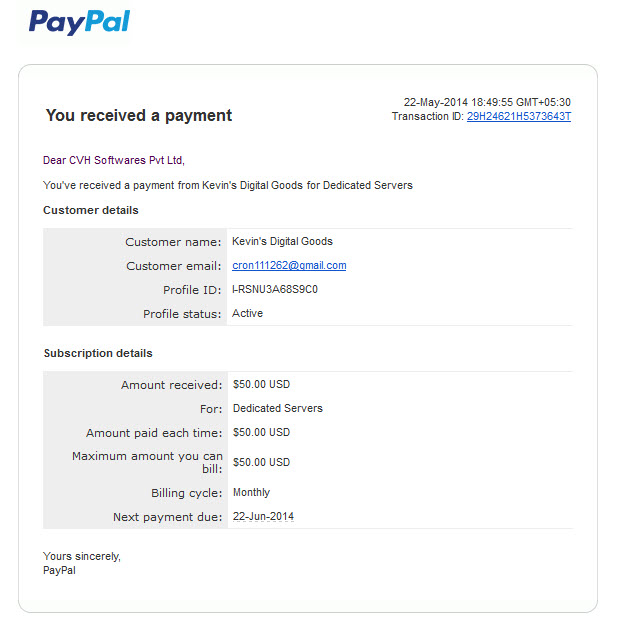Click the "Yours sincerely, PayPal" signature
632x636 pixels.
pyautogui.click(x=82, y=563)
